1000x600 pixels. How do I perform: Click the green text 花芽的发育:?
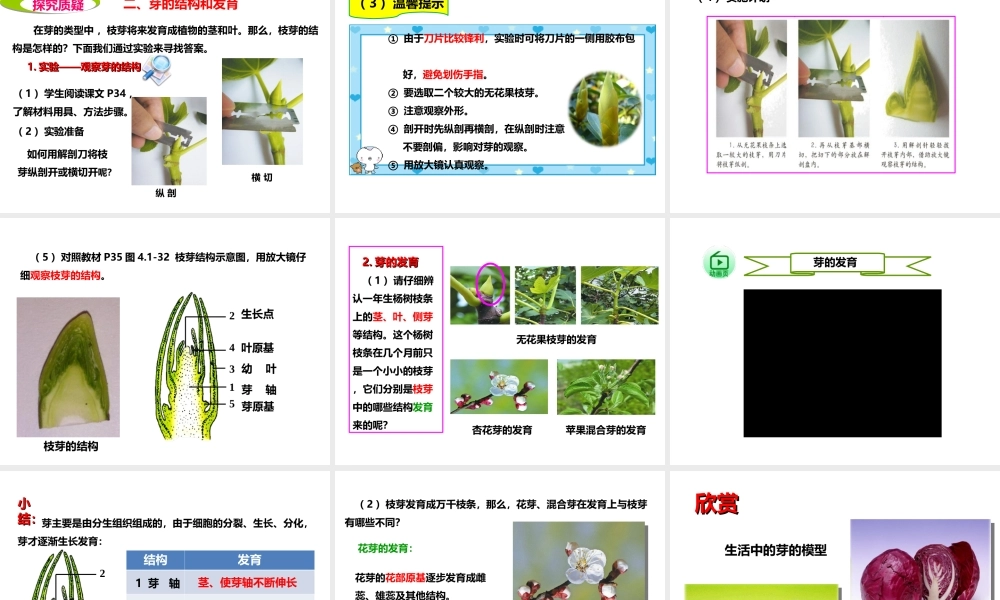coord(385,548)
